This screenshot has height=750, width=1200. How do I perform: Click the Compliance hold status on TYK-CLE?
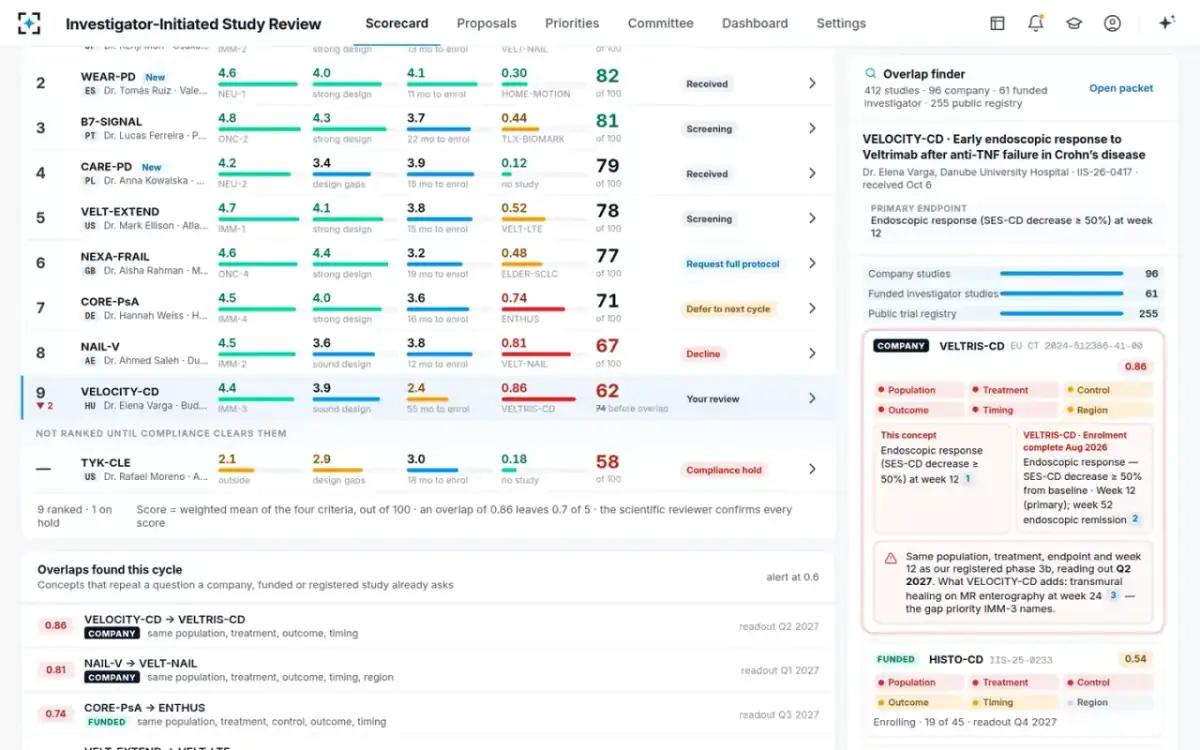click(724, 470)
